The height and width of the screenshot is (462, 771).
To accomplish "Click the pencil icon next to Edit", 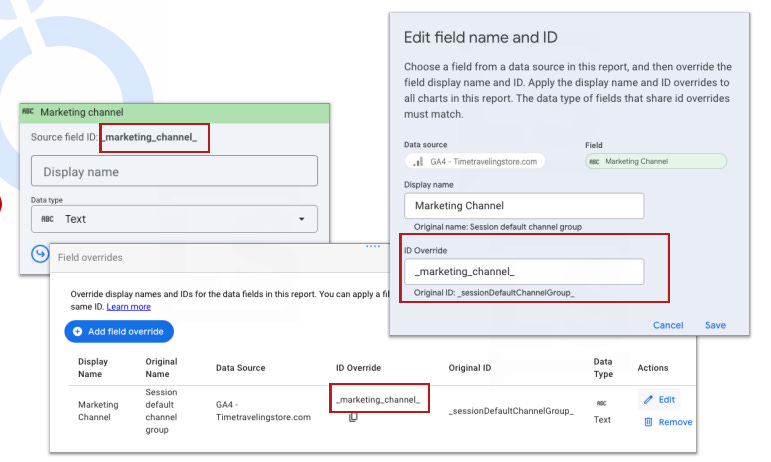I will [x=649, y=400].
